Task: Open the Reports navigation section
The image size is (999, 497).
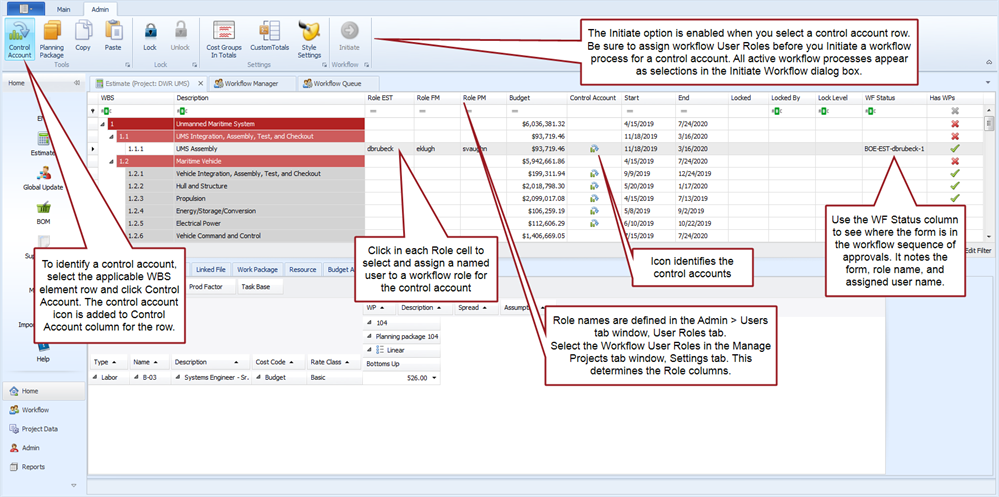Action: coord(33,466)
